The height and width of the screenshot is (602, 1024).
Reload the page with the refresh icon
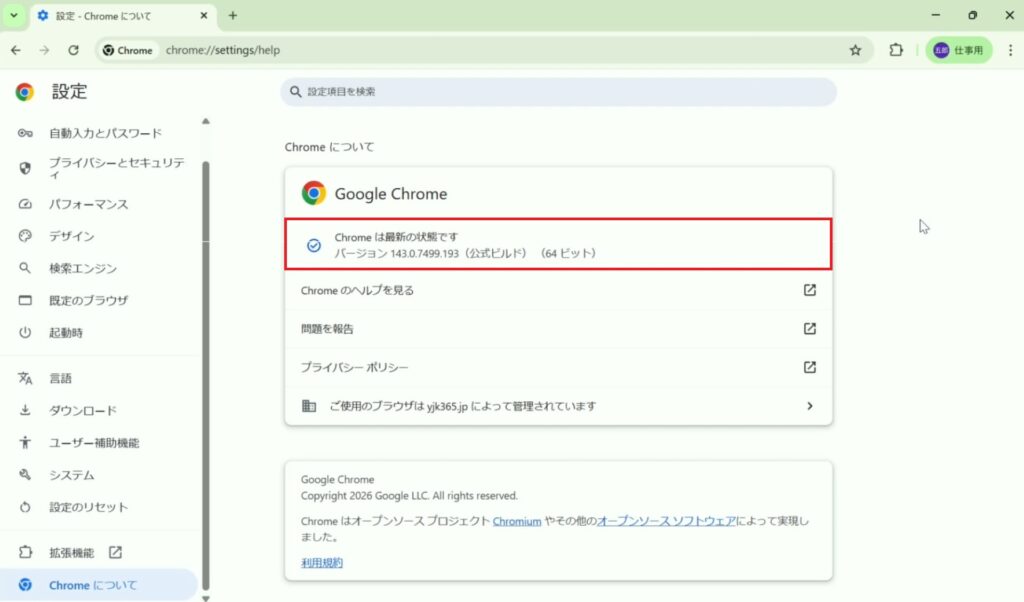73,50
